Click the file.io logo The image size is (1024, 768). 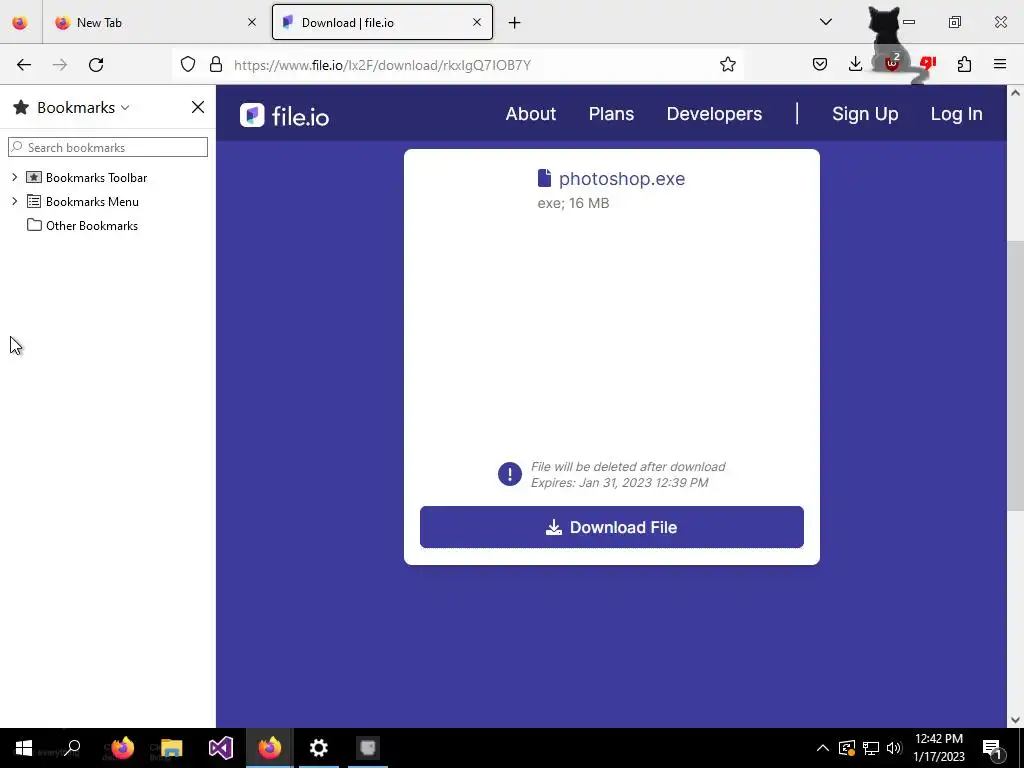pos(284,116)
